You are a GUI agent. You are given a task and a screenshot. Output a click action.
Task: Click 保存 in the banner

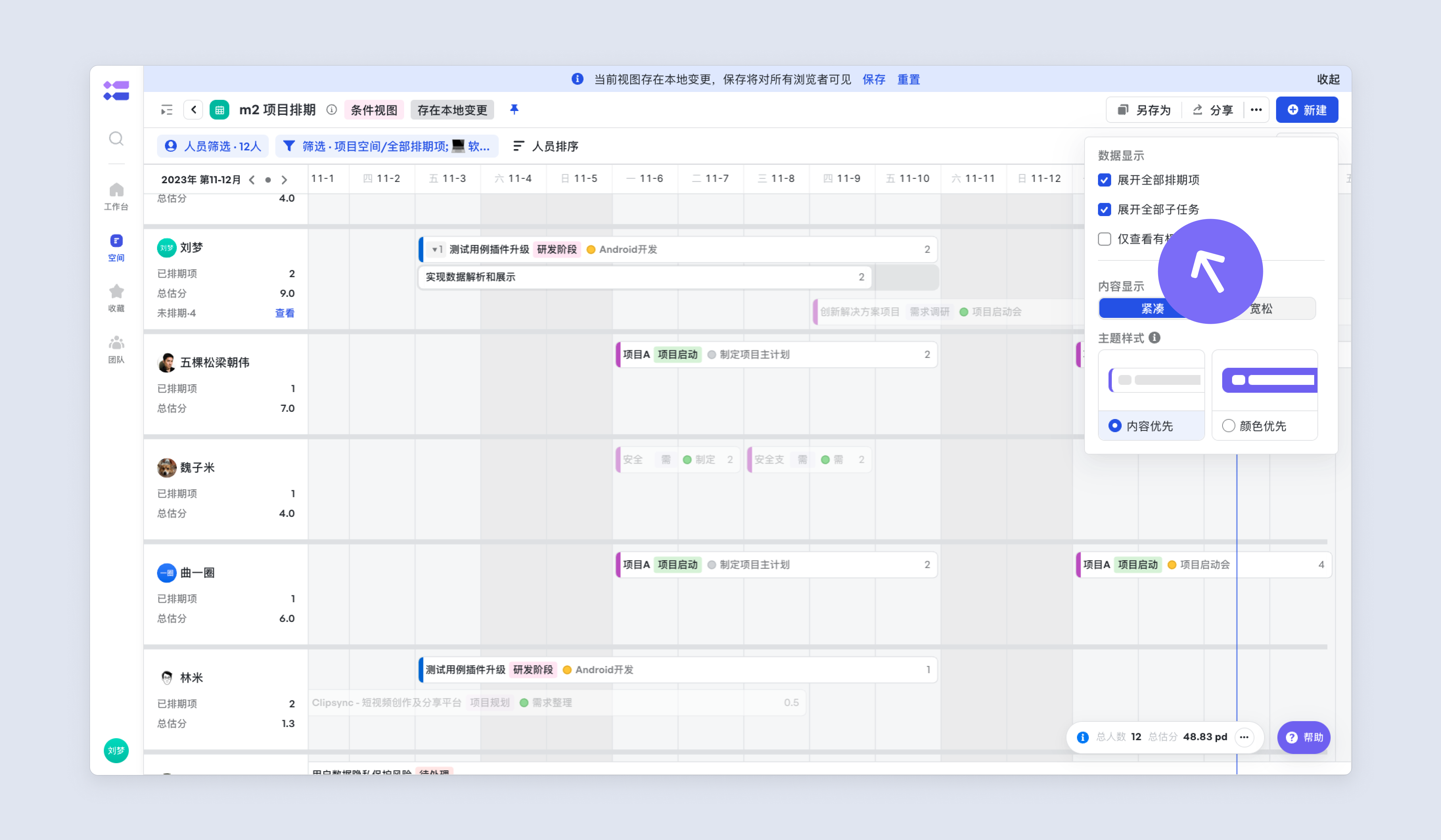874,79
